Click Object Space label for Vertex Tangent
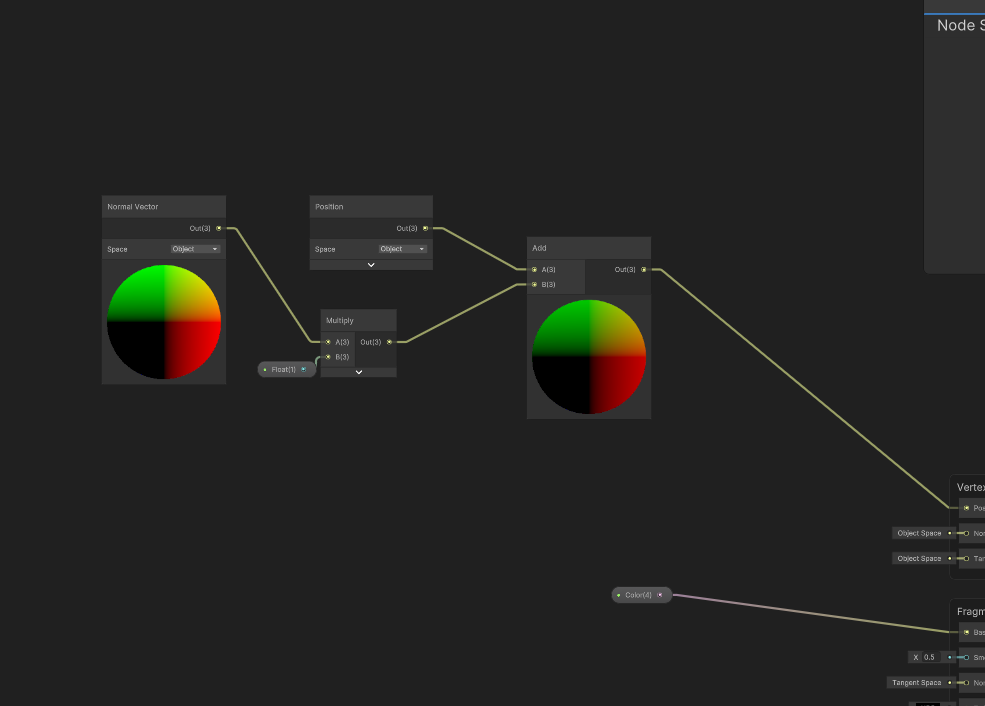The width and height of the screenshot is (985, 706). (x=919, y=558)
